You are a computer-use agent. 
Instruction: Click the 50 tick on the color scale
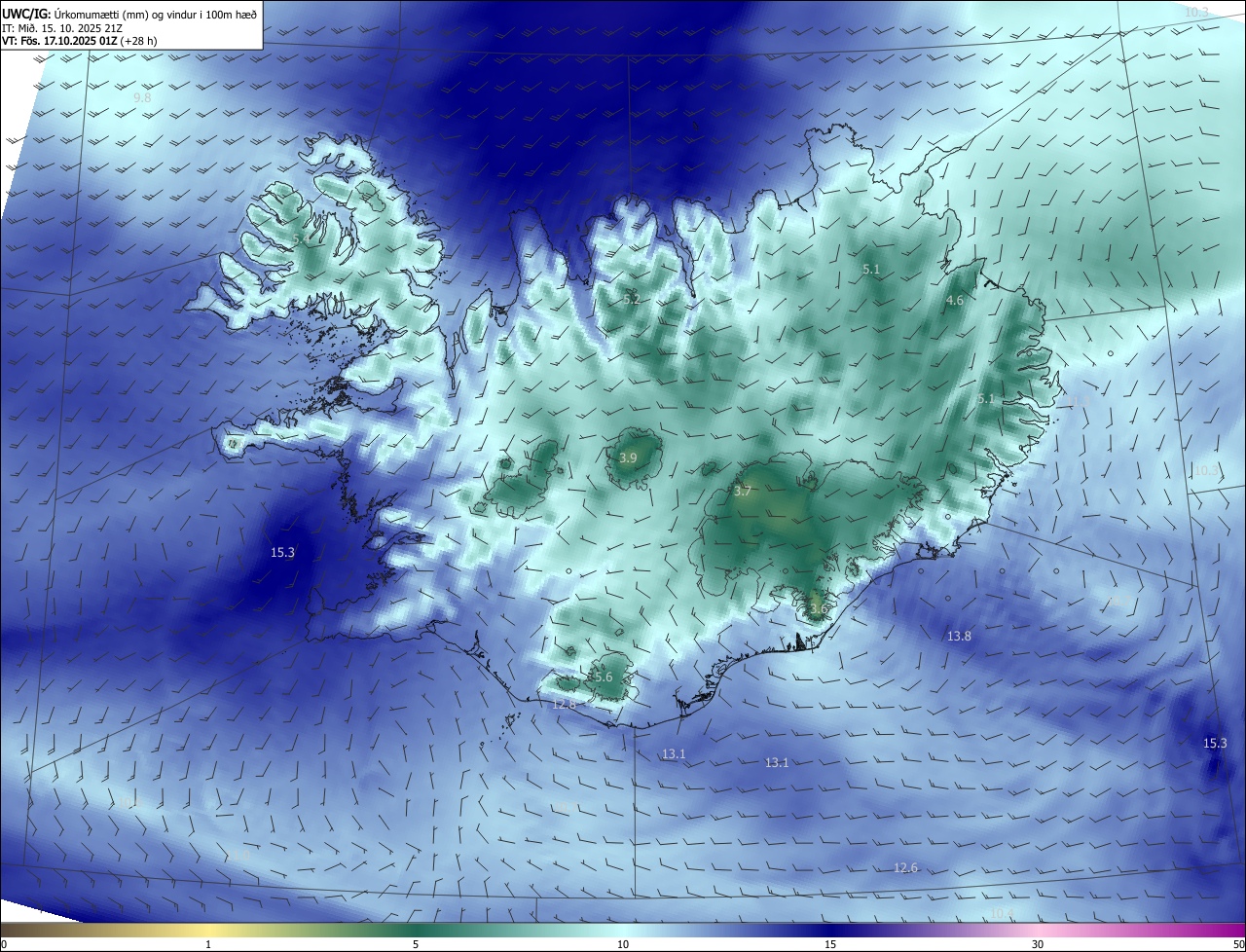pos(1238,944)
